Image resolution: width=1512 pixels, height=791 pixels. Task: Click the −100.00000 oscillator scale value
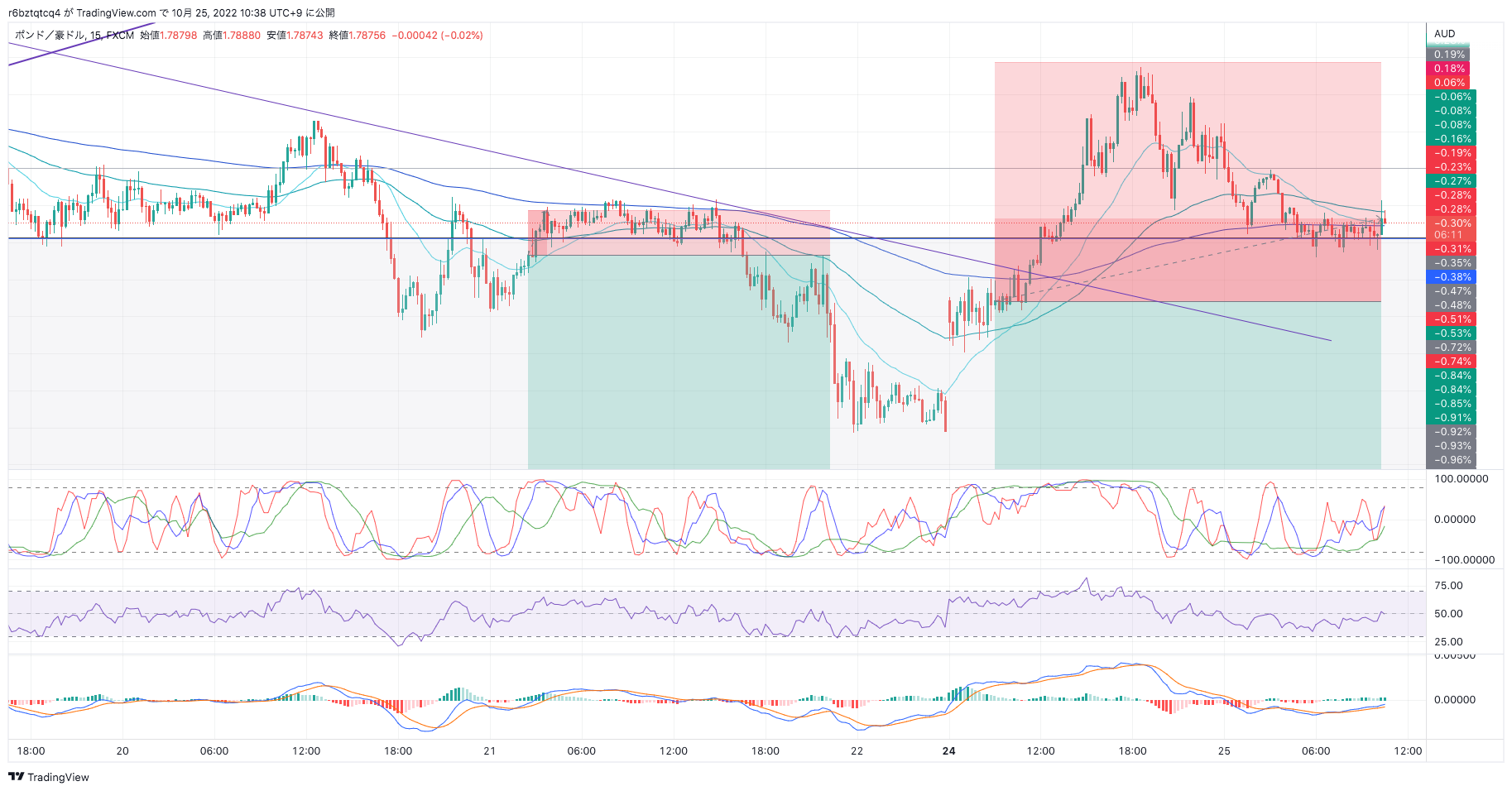(x=1465, y=560)
